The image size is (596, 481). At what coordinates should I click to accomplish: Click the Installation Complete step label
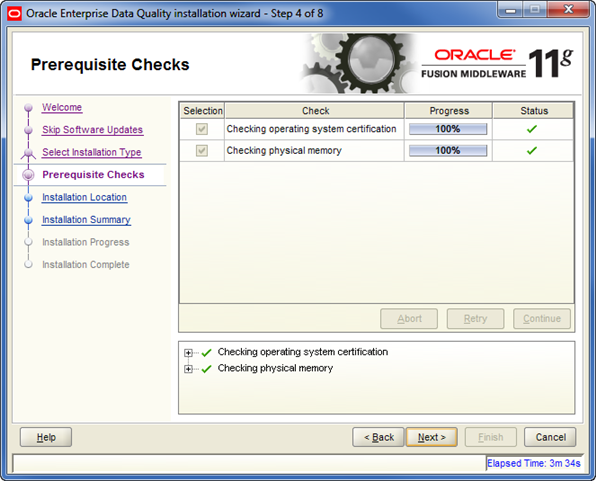pyautogui.click(x=86, y=265)
